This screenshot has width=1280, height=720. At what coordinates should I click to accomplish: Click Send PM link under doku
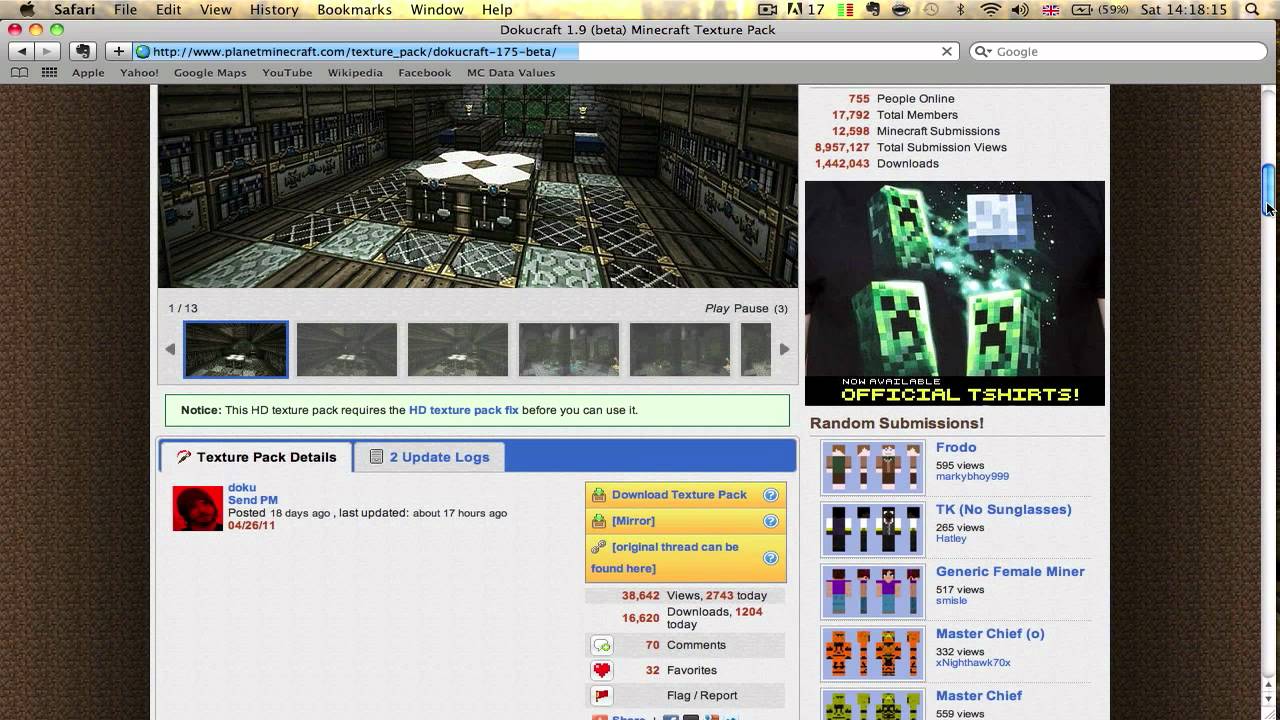pos(253,500)
